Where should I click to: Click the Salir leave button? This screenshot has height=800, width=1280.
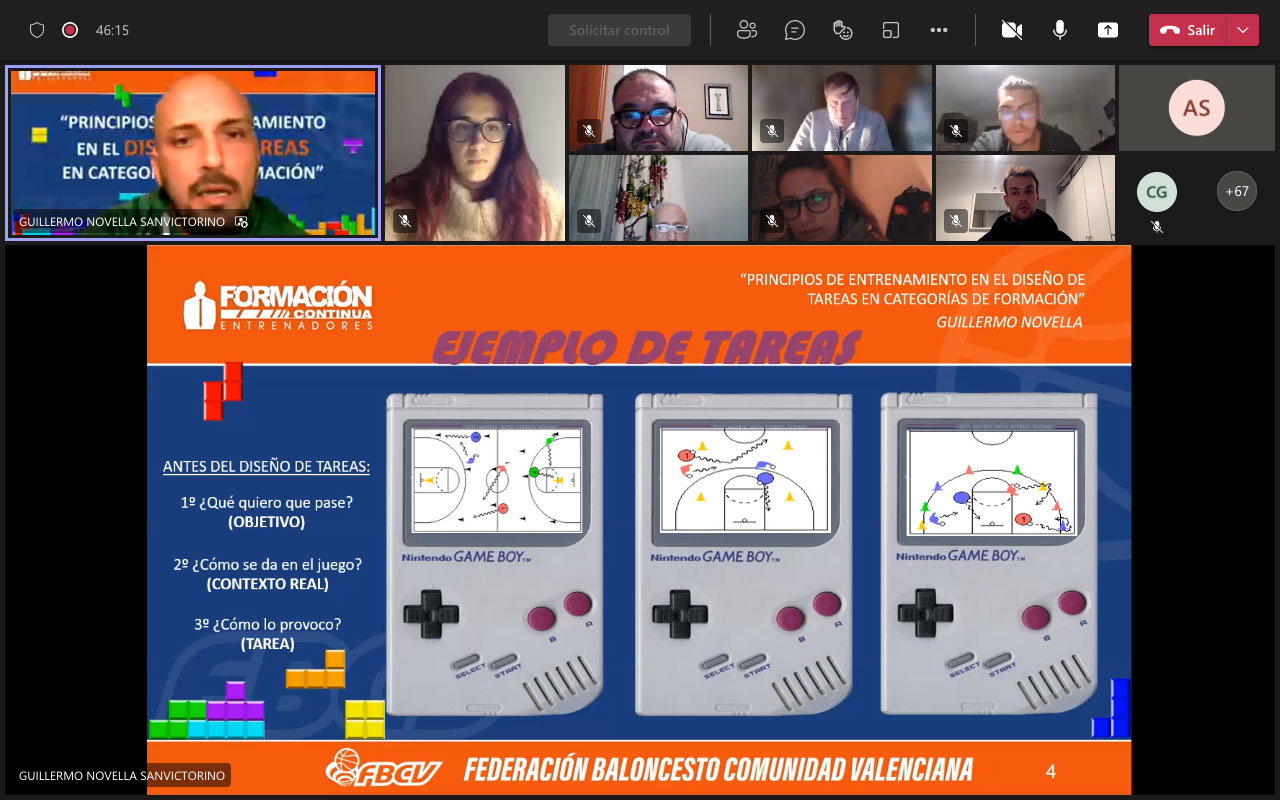pos(1188,30)
